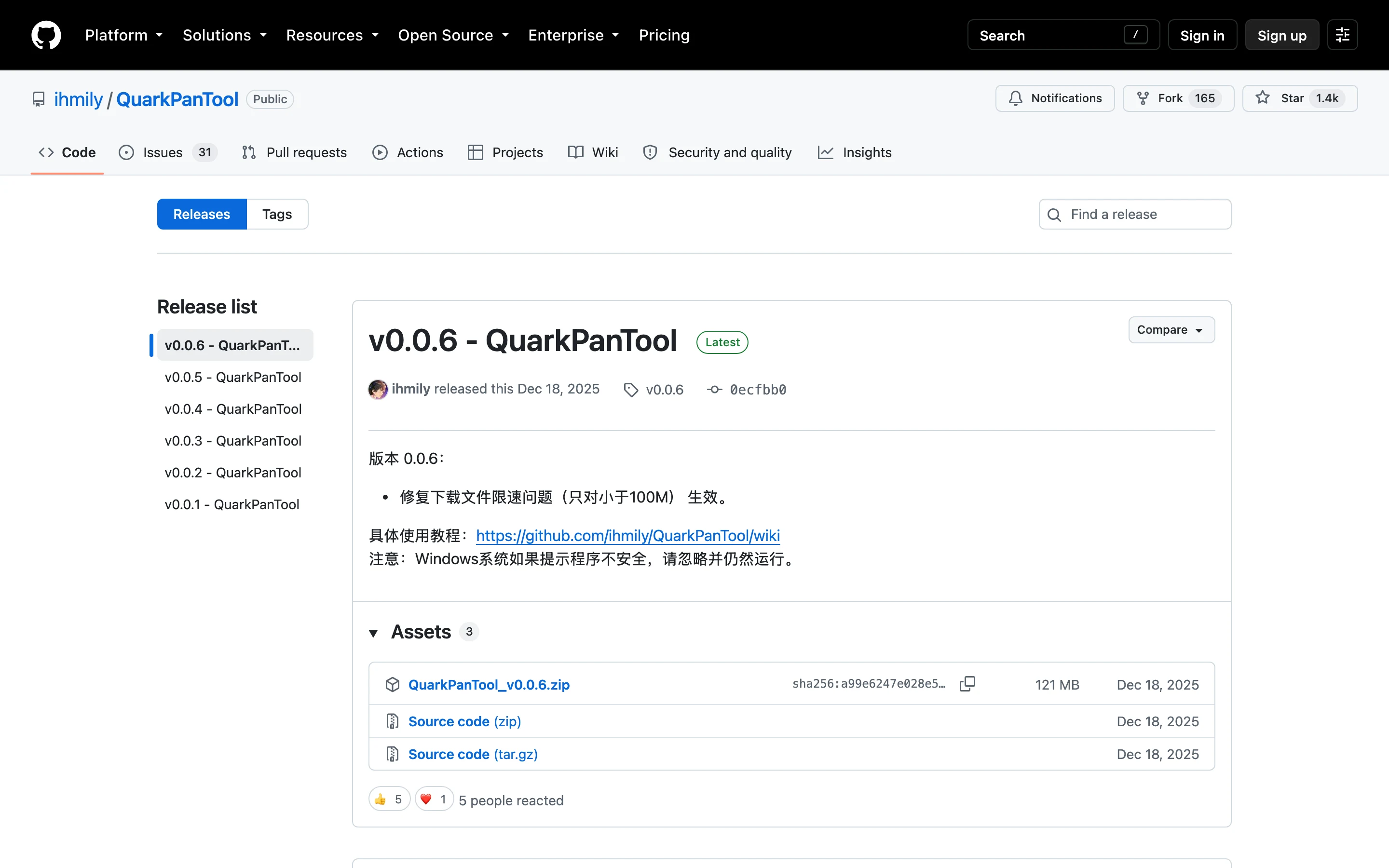Open the QuarkPanTool repository link
This screenshot has height=868, width=1389.
[177, 99]
